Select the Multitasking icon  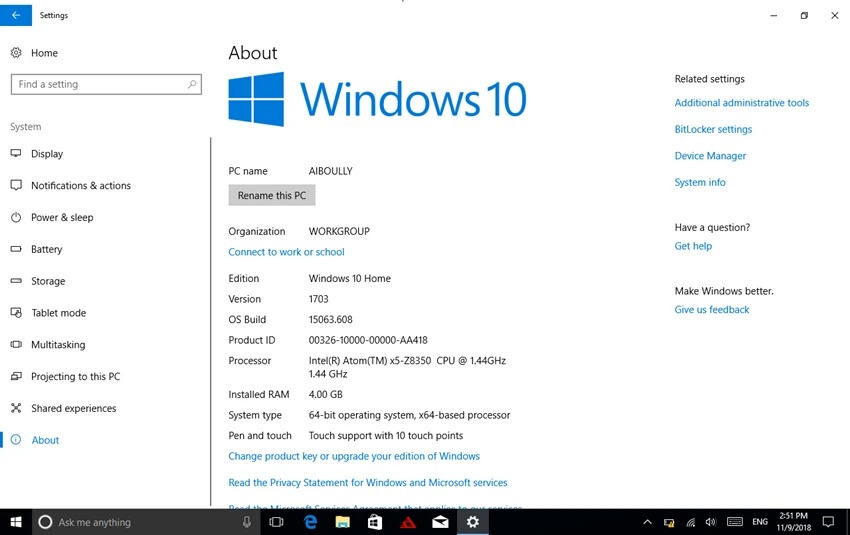point(16,344)
